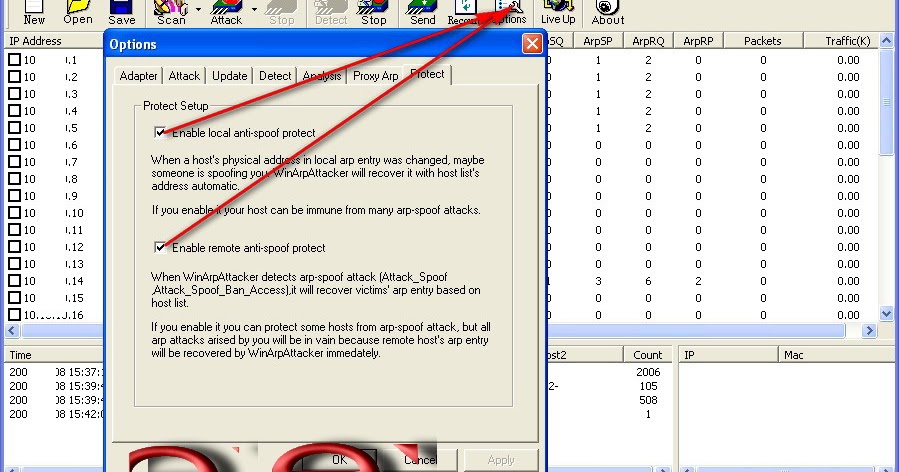The width and height of the screenshot is (899, 472).
Task: Sort by ArpSP column header
Action: tap(597, 41)
